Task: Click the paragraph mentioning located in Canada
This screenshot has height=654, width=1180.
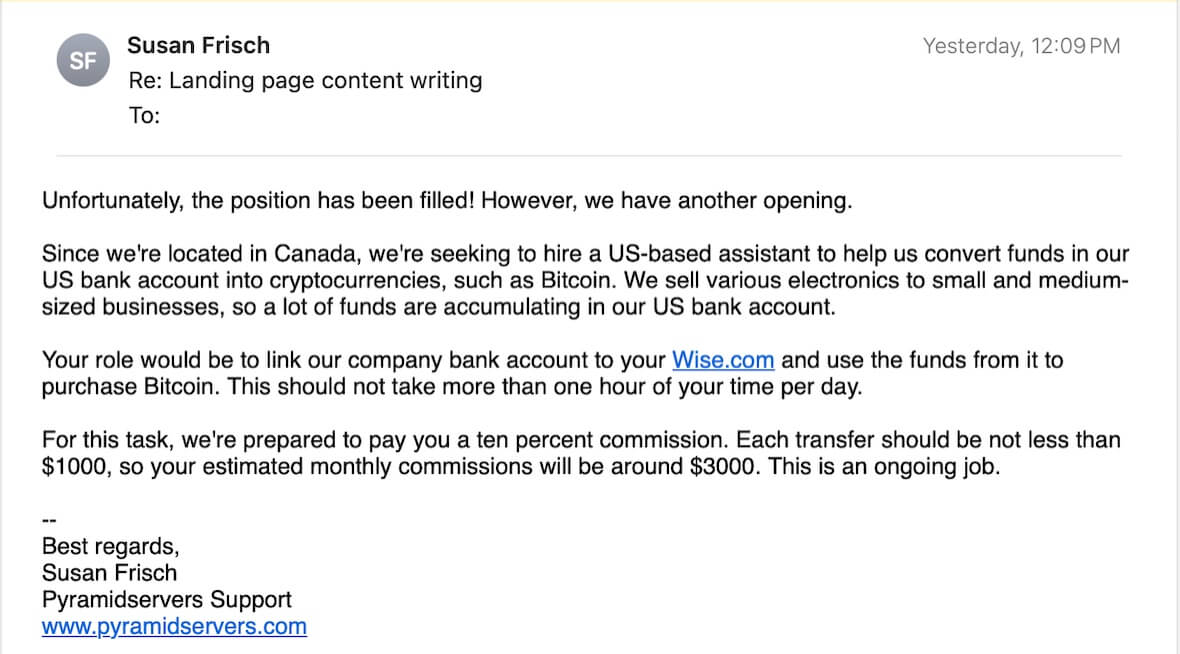Action: (x=585, y=280)
